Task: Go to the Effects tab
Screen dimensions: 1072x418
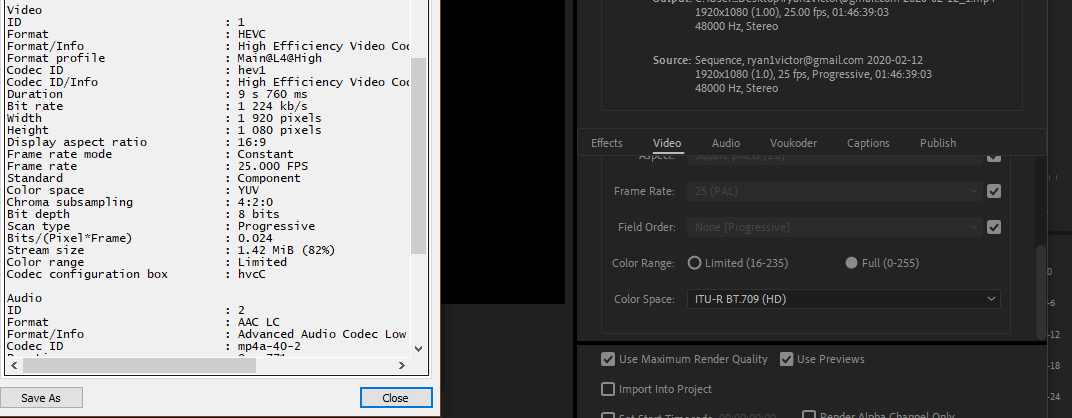Action: click(607, 143)
